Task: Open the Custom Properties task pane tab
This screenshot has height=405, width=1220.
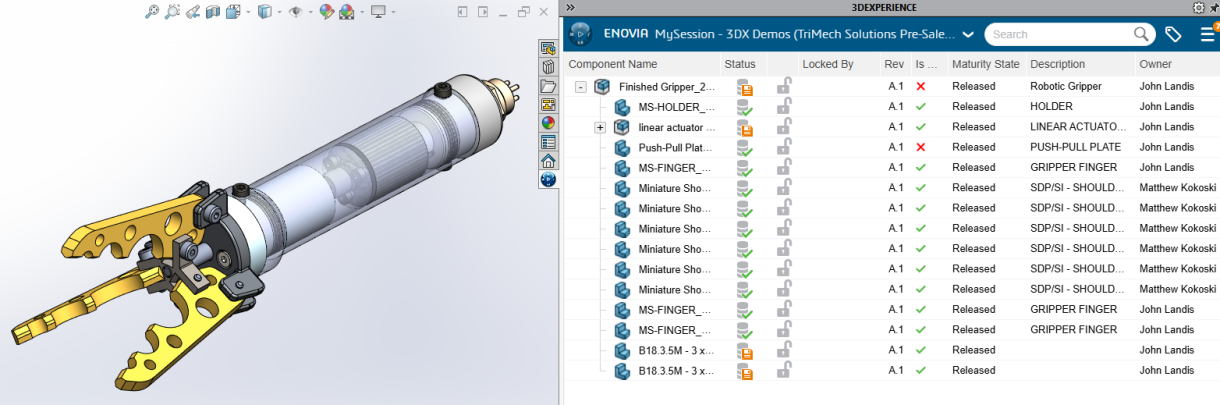Action: click(x=548, y=142)
